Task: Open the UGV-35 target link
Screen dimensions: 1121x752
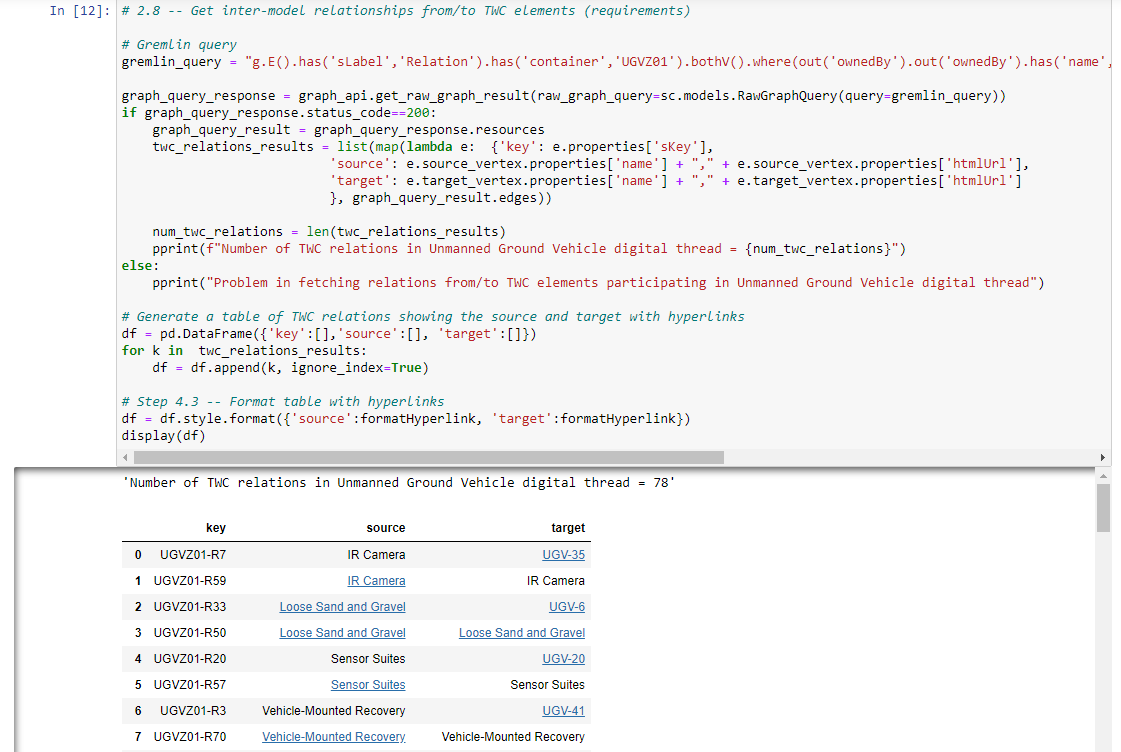Action: click(563, 555)
